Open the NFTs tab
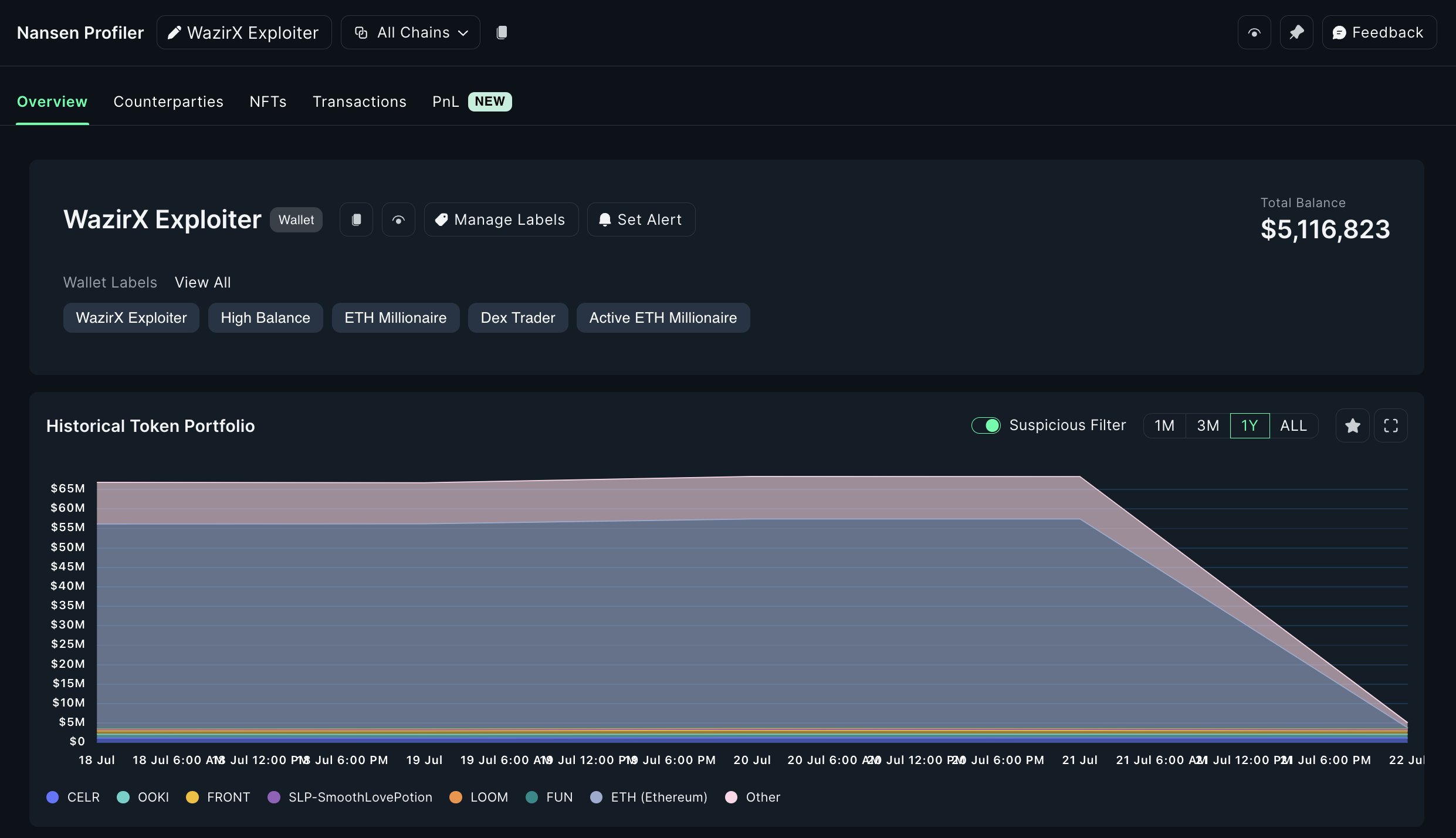The height and width of the screenshot is (838, 1456). [268, 102]
